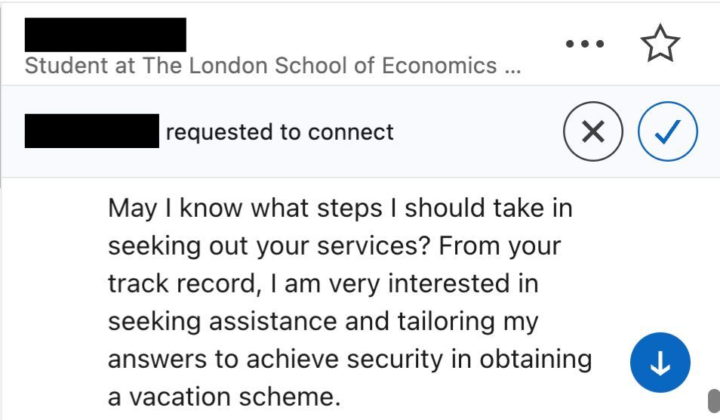This screenshot has width=720, height=420.
Task: Open the sender's profile name in header
Action: [x=105, y=34]
